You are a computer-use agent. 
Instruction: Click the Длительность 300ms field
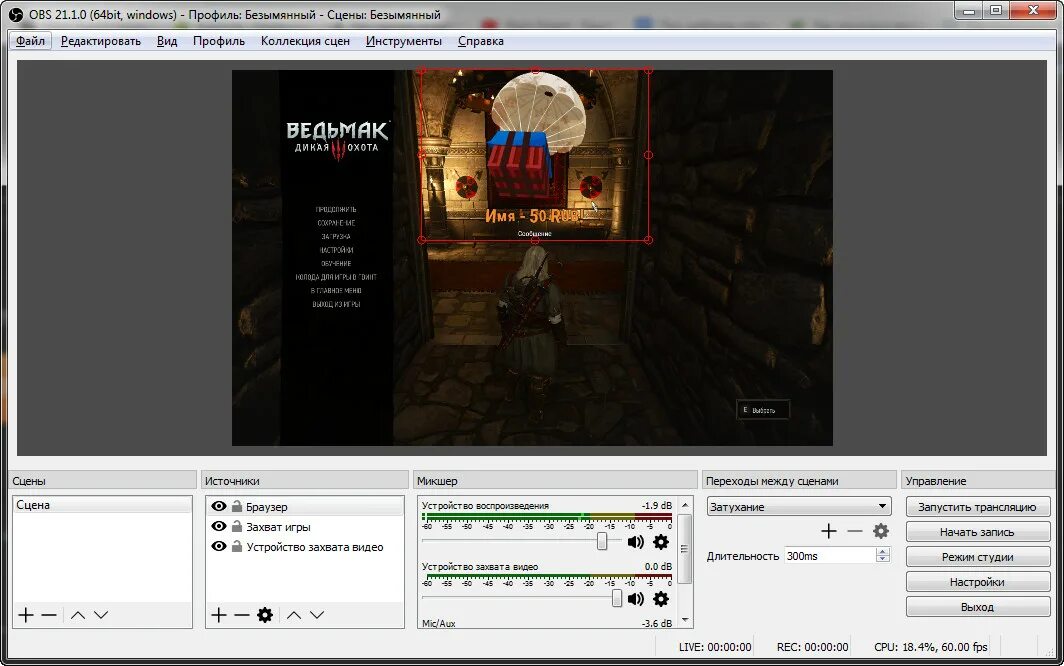tap(830, 555)
